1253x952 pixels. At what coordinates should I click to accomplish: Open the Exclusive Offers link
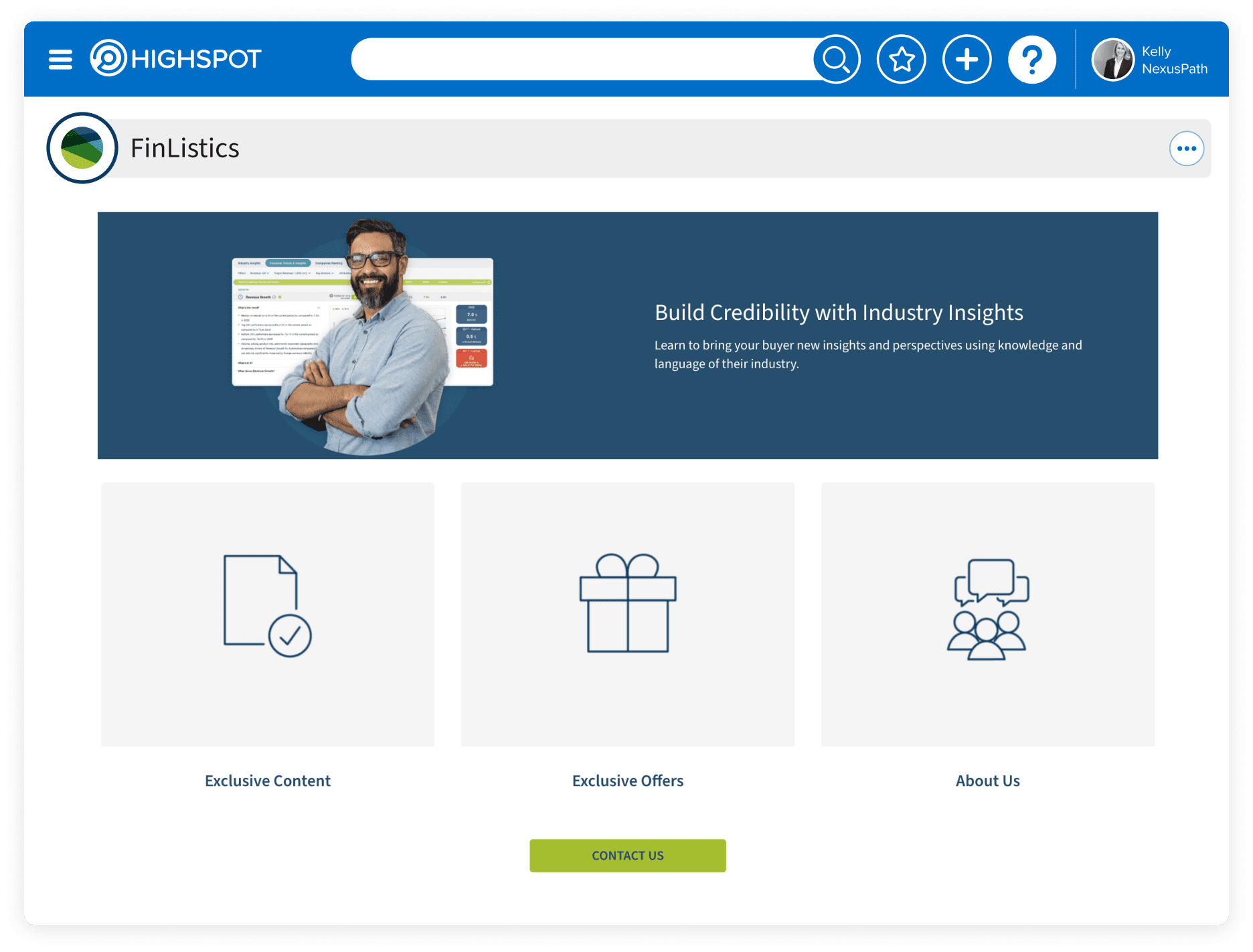pyautogui.click(x=627, y=781)
